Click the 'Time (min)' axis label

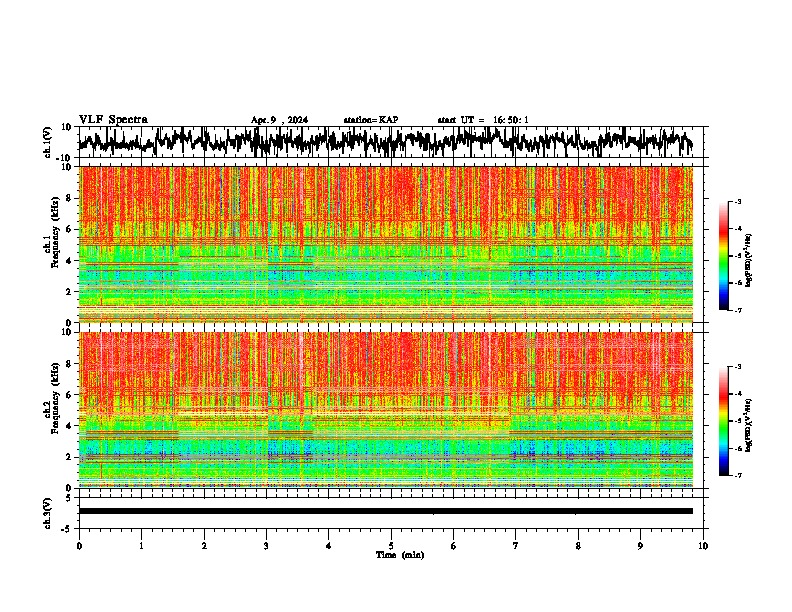(400, 555)
